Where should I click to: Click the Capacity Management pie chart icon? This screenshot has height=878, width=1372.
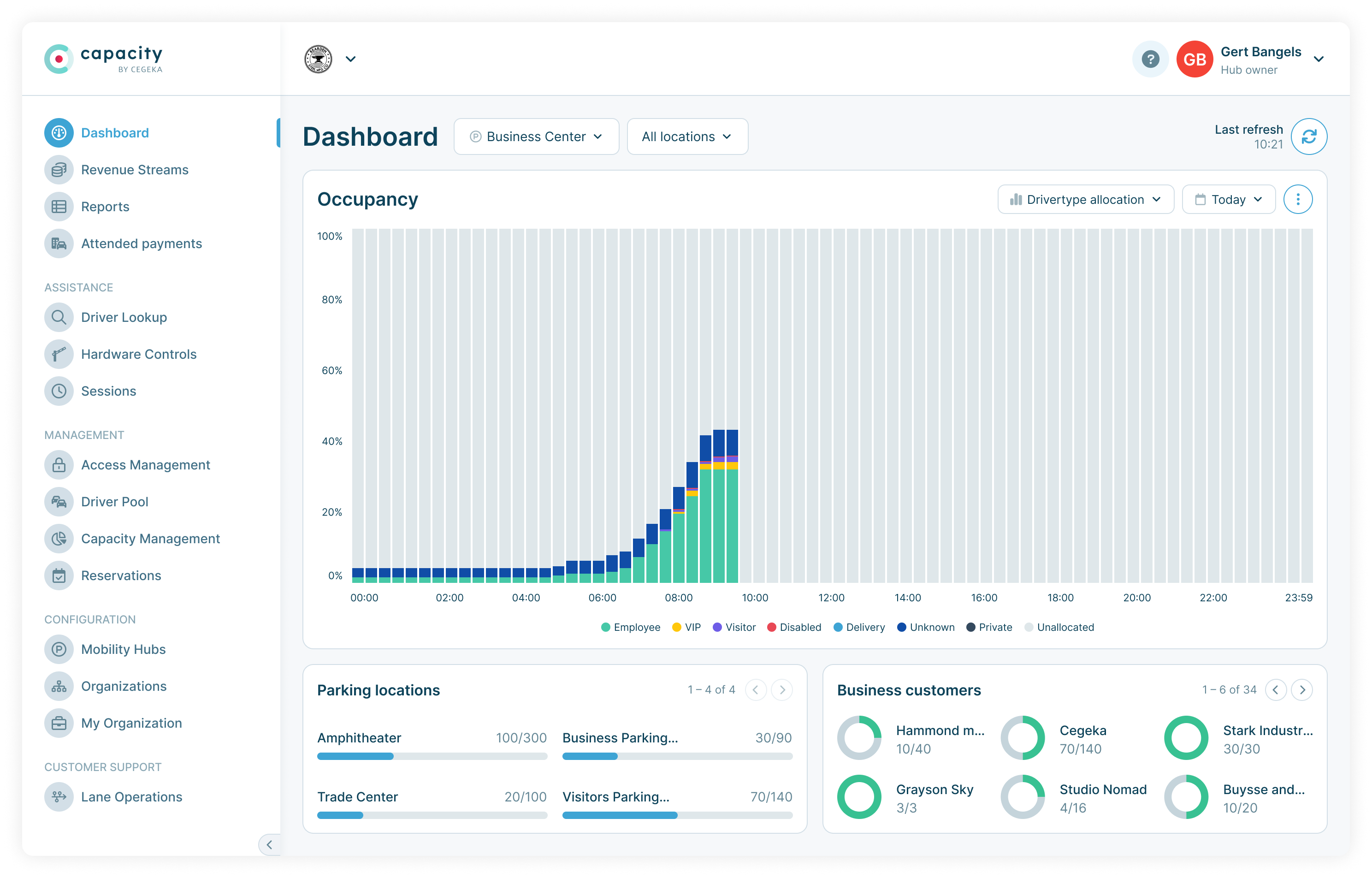pos(59,538)
